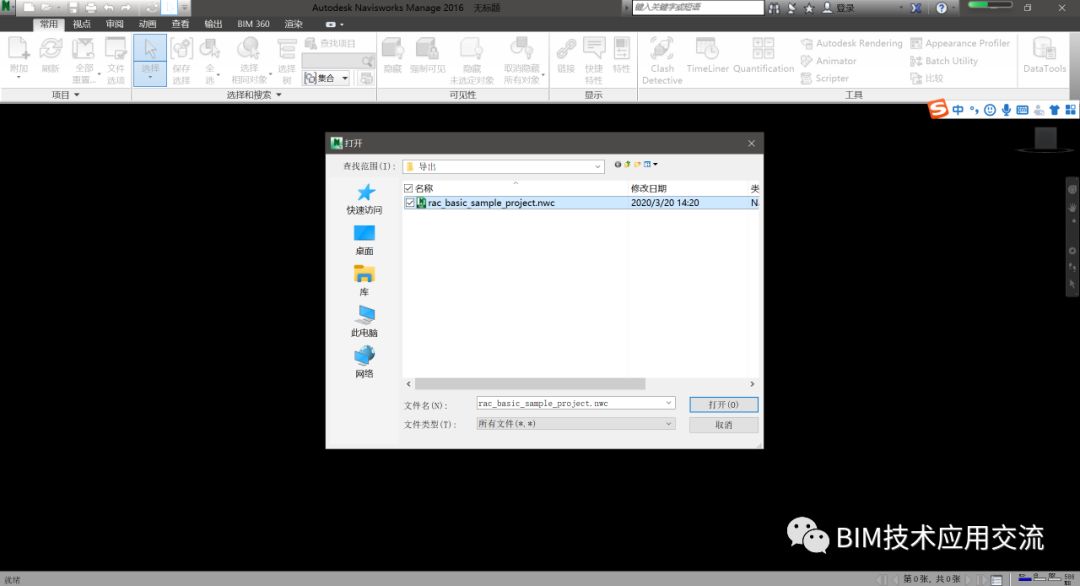The width and height of the screenshot is (1080, 586).
Task: Open the TimeLiner tool
Action: click(707, 55)
